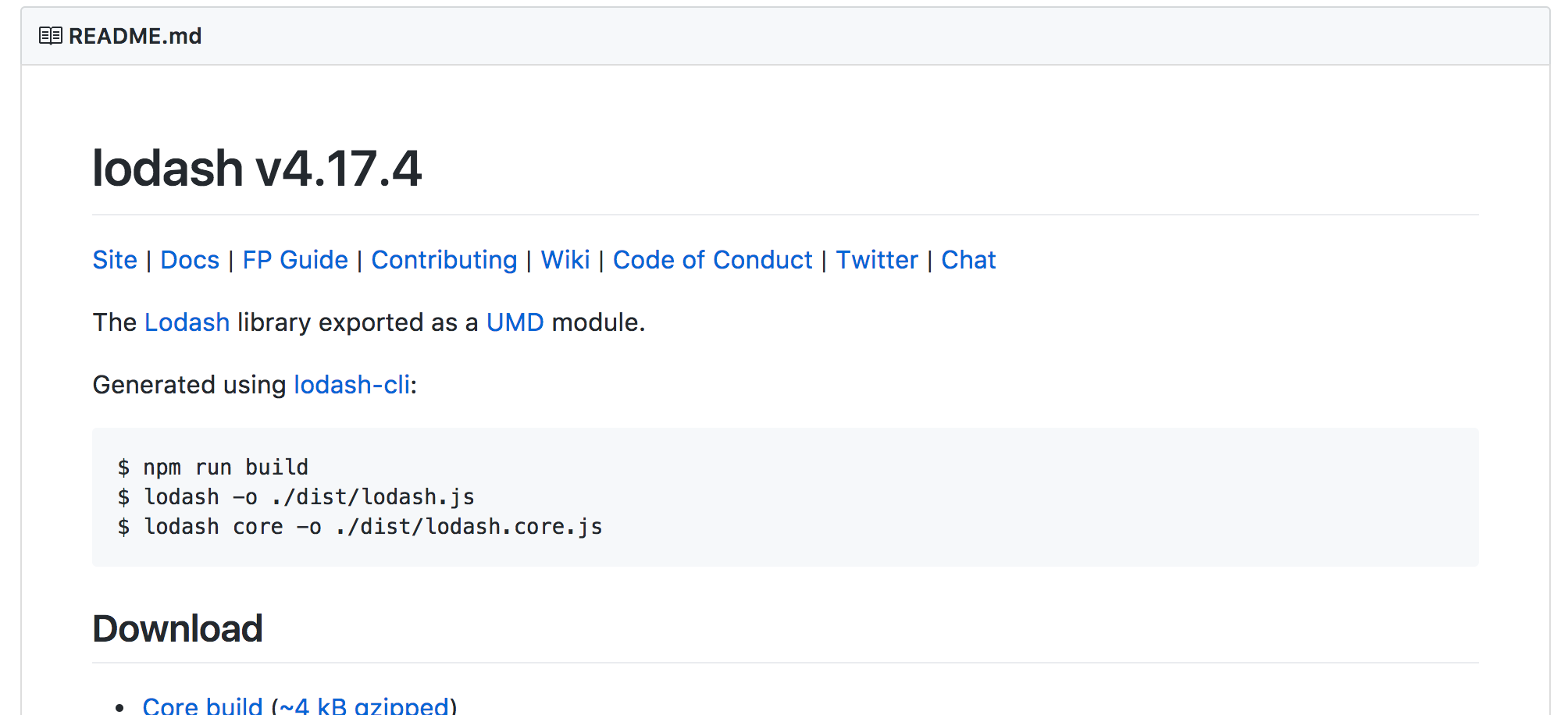Follow the Lodash library link

(x=187, y=322)
